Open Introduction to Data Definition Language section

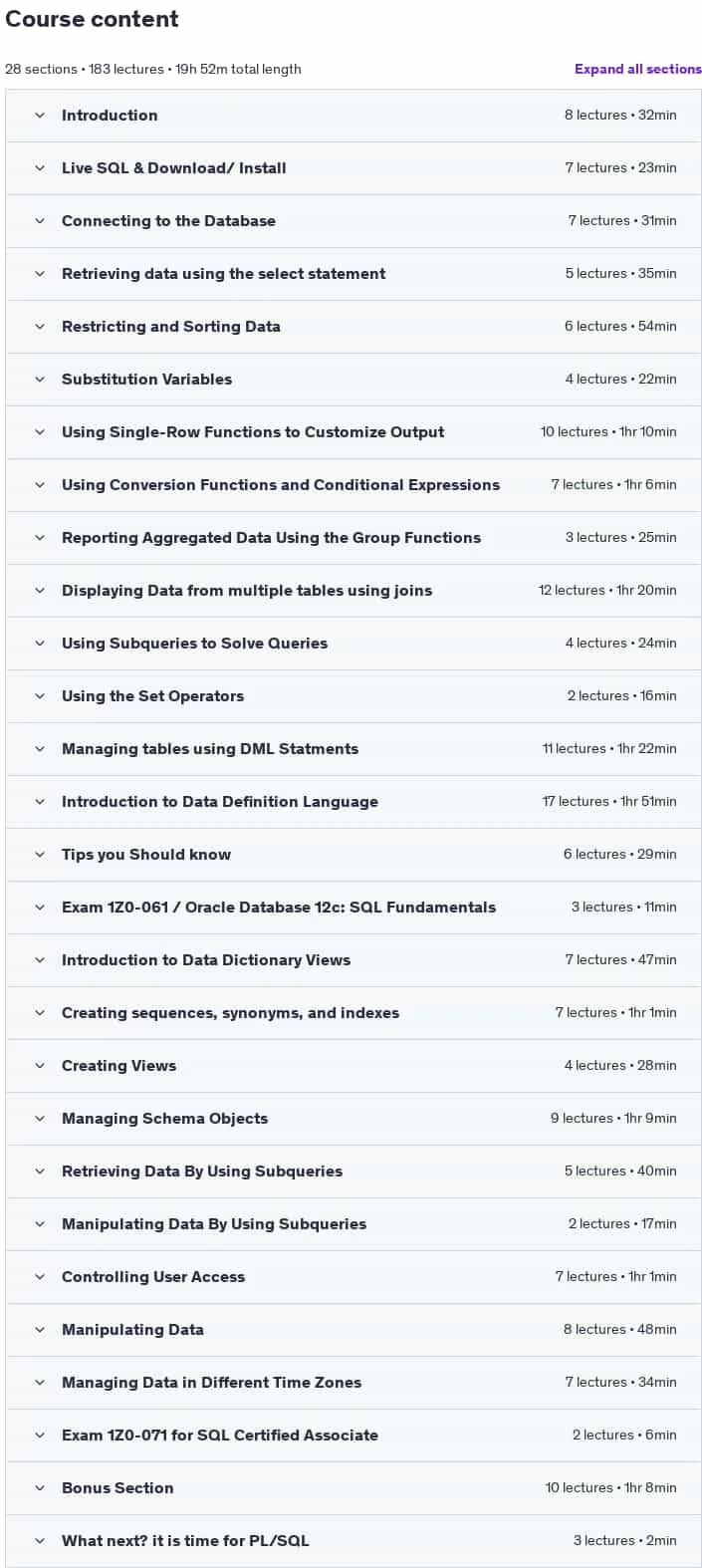(x=353, y=802)
